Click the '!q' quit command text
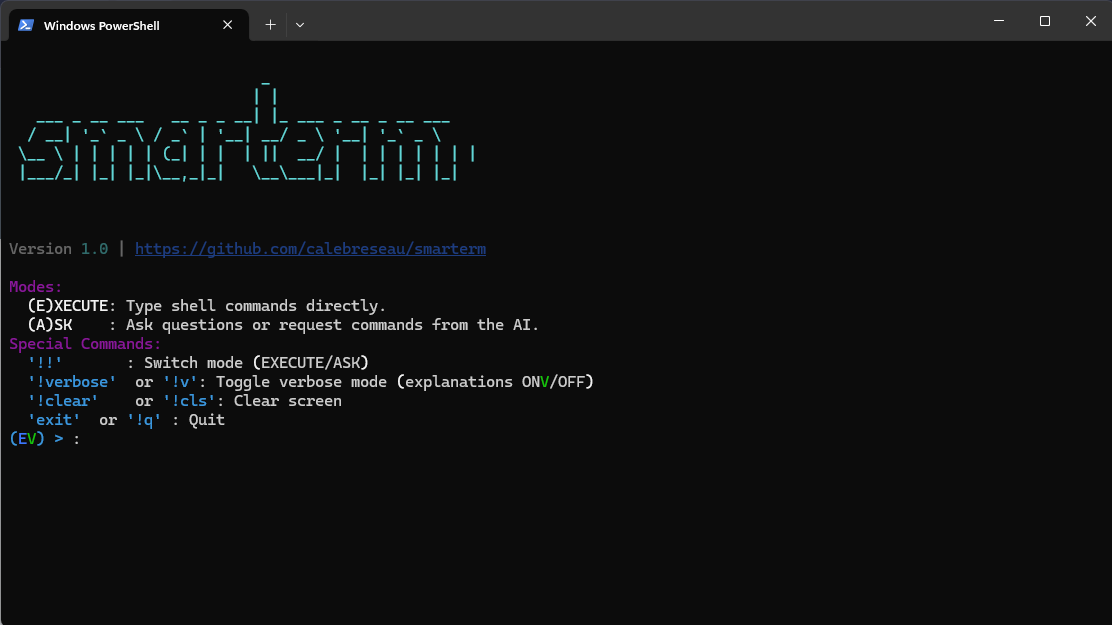Screen dimensions: 1112x625 pyautogui.click(x=144, y=420)
